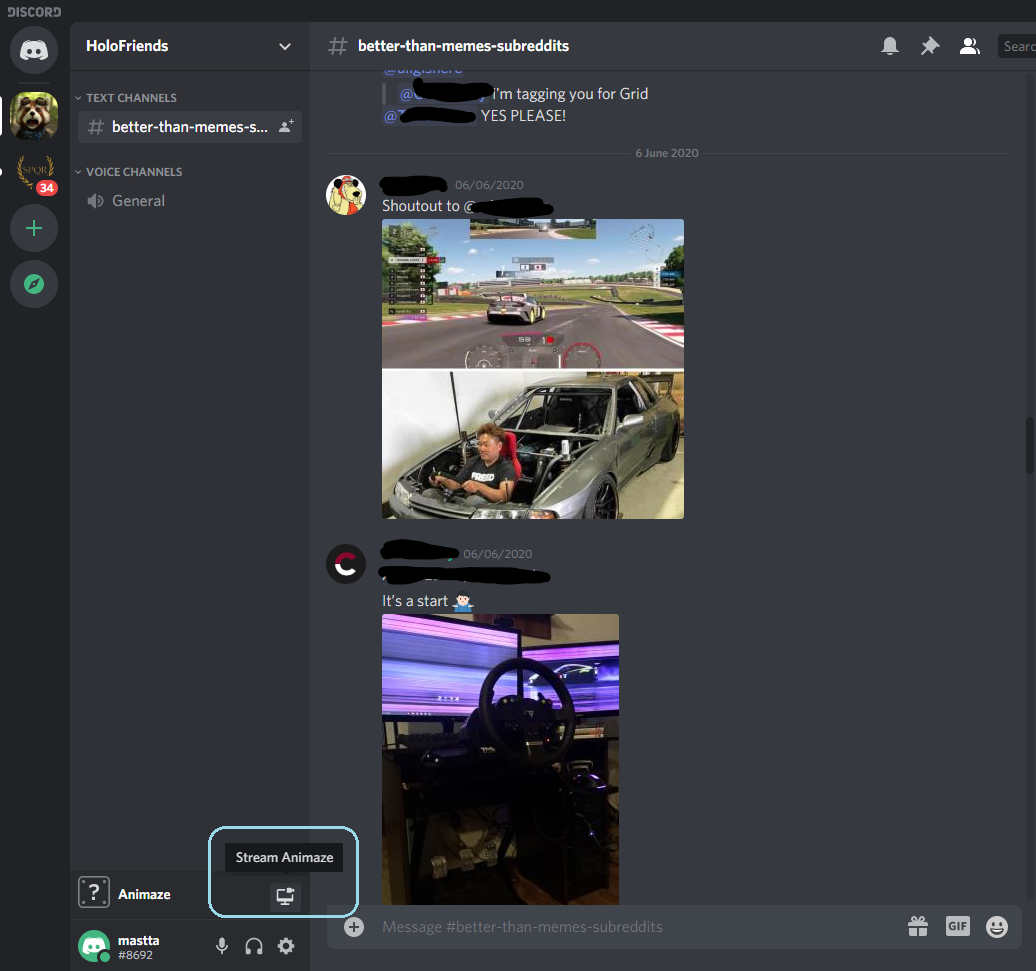The height and width of the screenshot is (971, 1036).
Task: Focus the Message #better-than-memes-subreddits input box
Action: coord(620,927)
